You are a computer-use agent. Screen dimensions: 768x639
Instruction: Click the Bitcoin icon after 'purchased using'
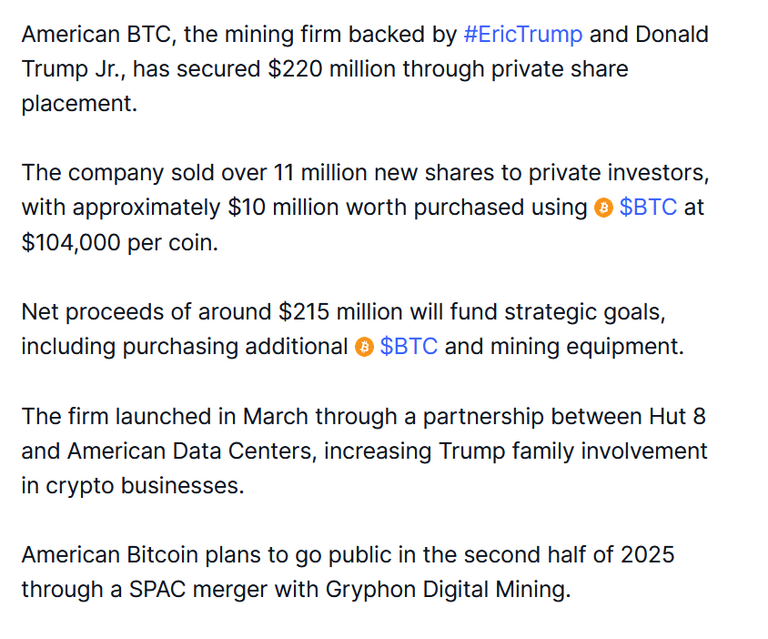point(603,208)
